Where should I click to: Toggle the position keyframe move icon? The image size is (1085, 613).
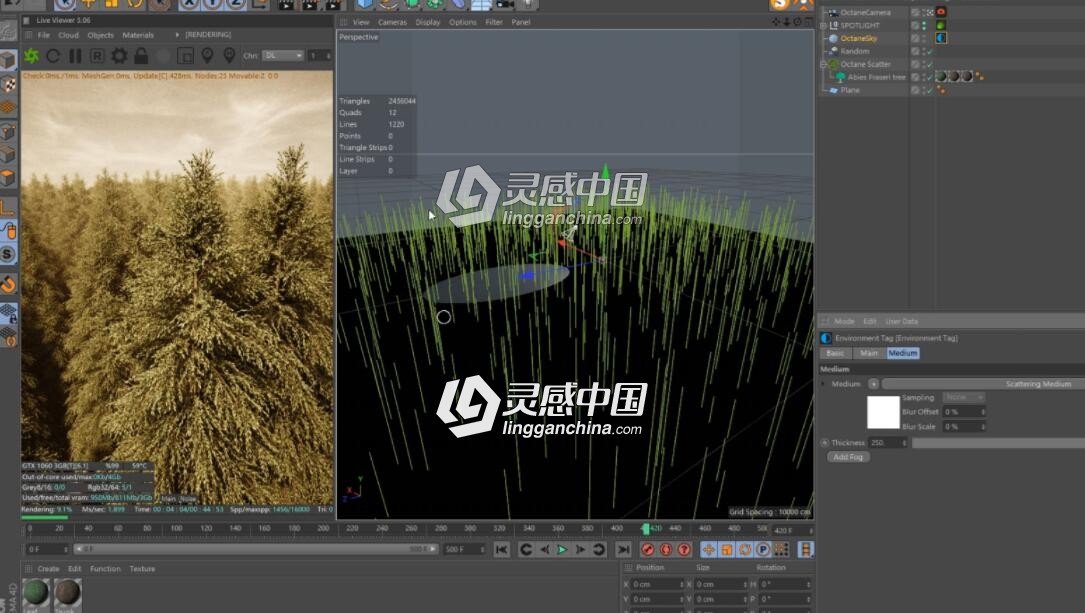click(709, 549)
